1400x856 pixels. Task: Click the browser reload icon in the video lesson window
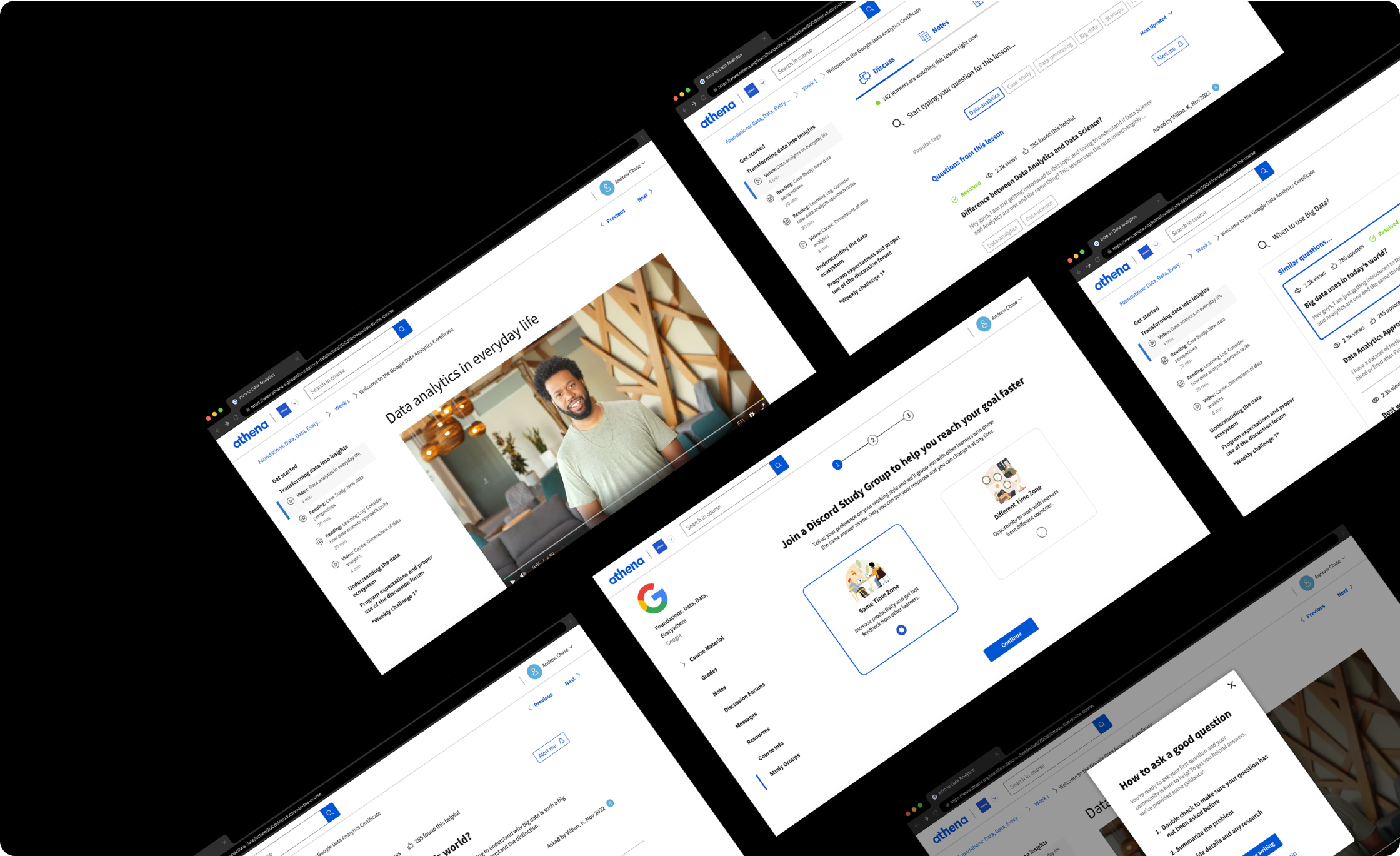click(236, 418)
